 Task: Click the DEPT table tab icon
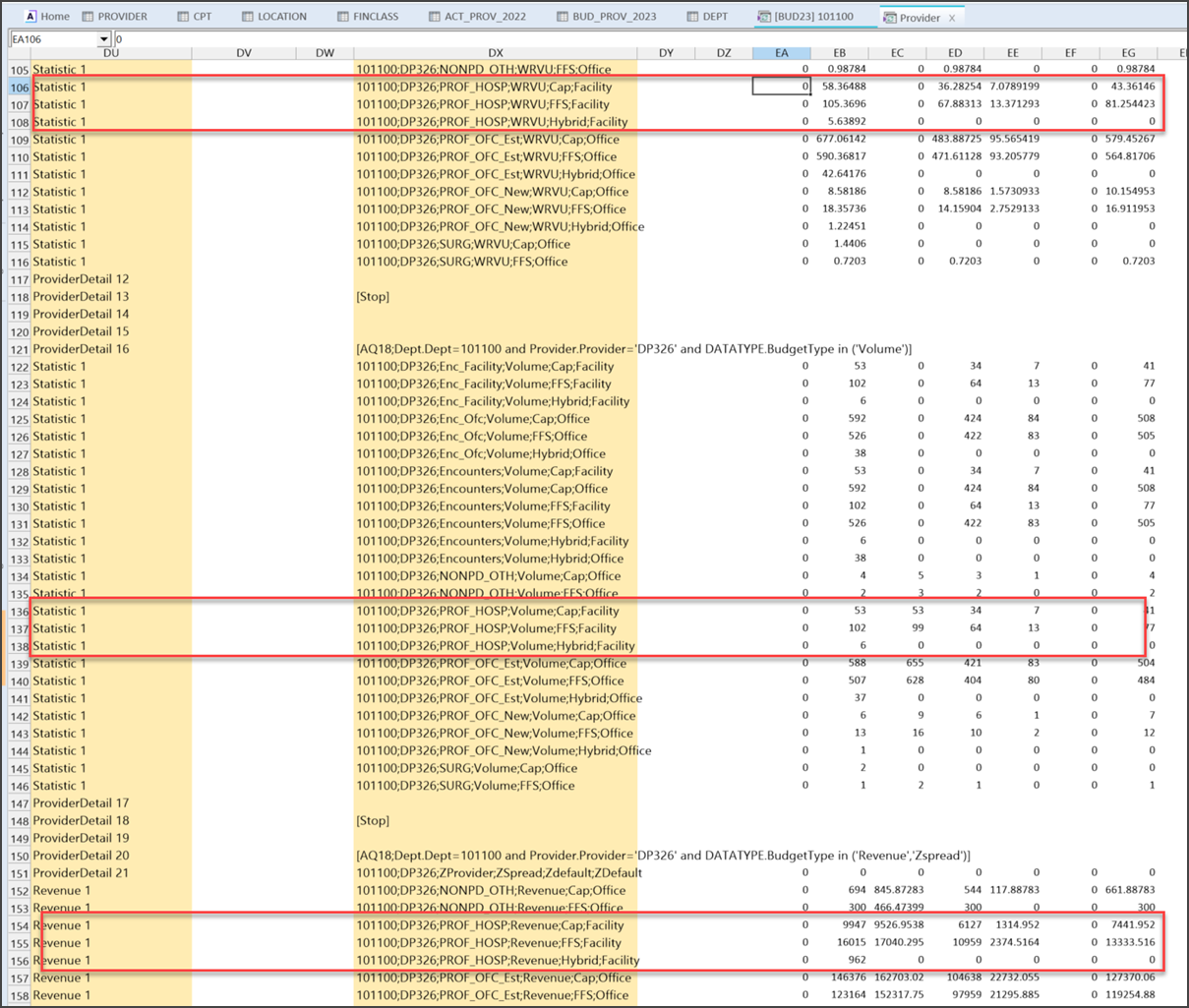click(x=693, y=17)
